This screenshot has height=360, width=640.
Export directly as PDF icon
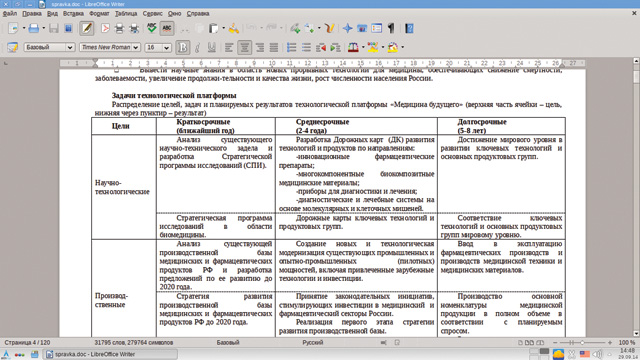[105, 28]
